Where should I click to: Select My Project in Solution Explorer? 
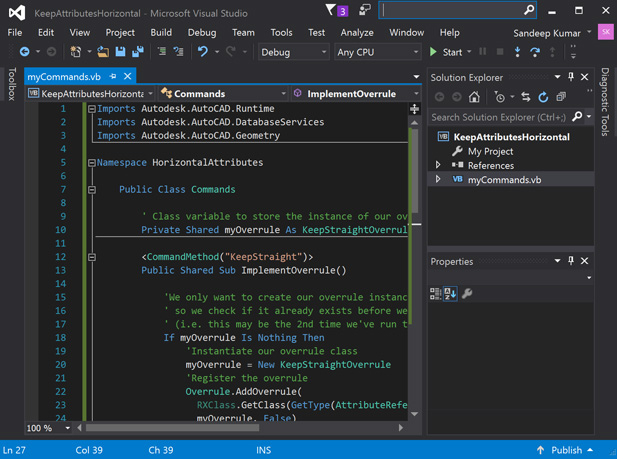click(x=490, y=152)
